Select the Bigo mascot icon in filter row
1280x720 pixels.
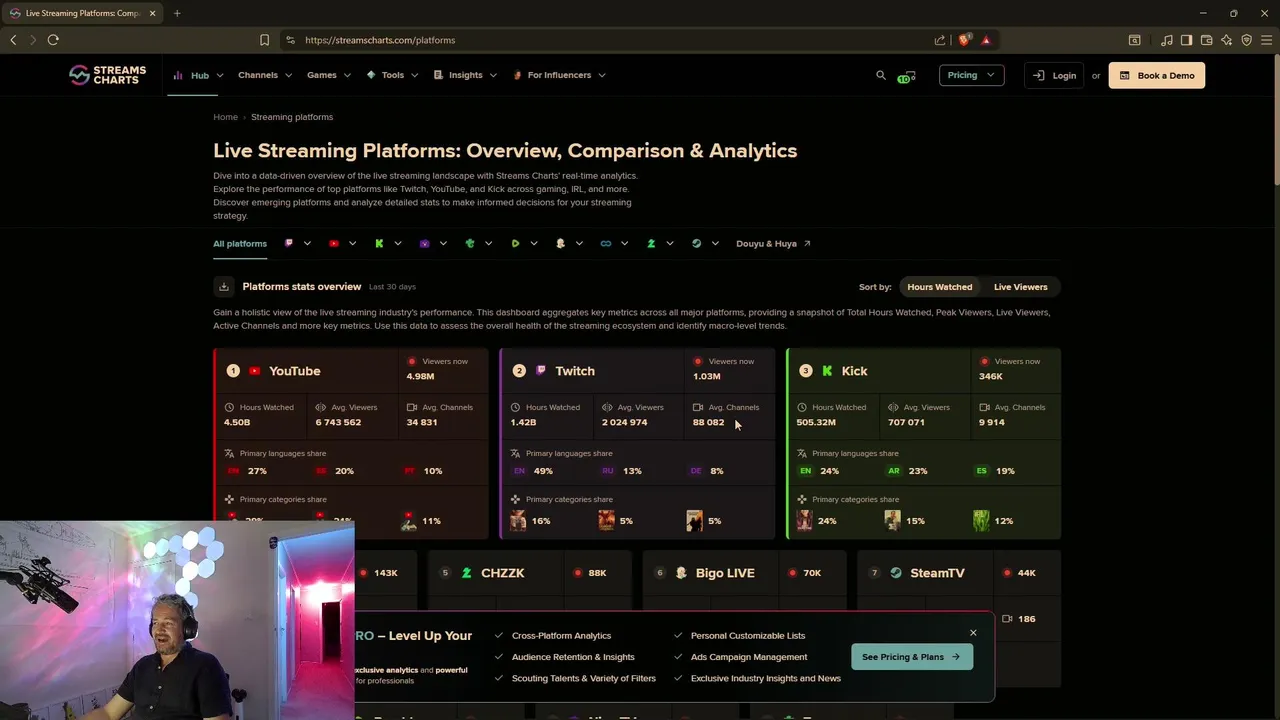(x=560, y=243)
